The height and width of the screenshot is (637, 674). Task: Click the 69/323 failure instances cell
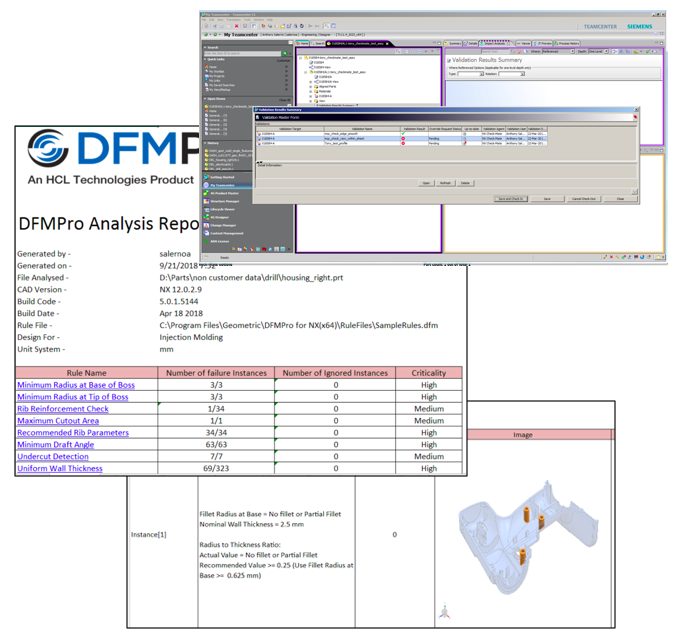tap(216, 469)
